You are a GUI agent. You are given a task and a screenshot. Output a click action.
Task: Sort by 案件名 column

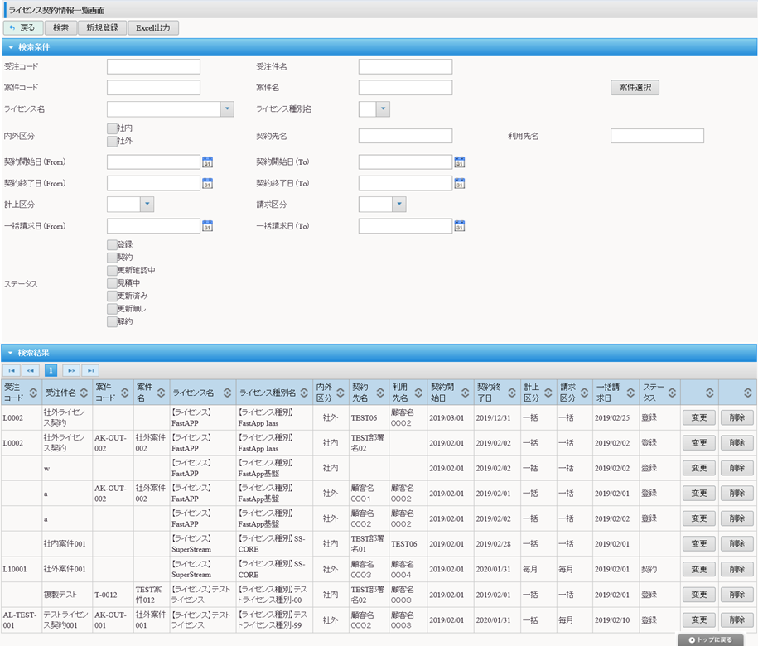click(x=161, y=393)
